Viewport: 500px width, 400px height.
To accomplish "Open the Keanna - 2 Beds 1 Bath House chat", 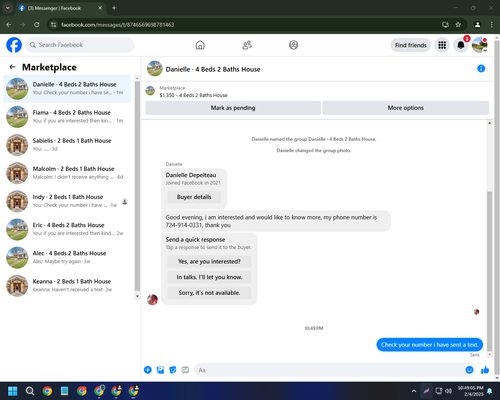I will coord(67,286).
